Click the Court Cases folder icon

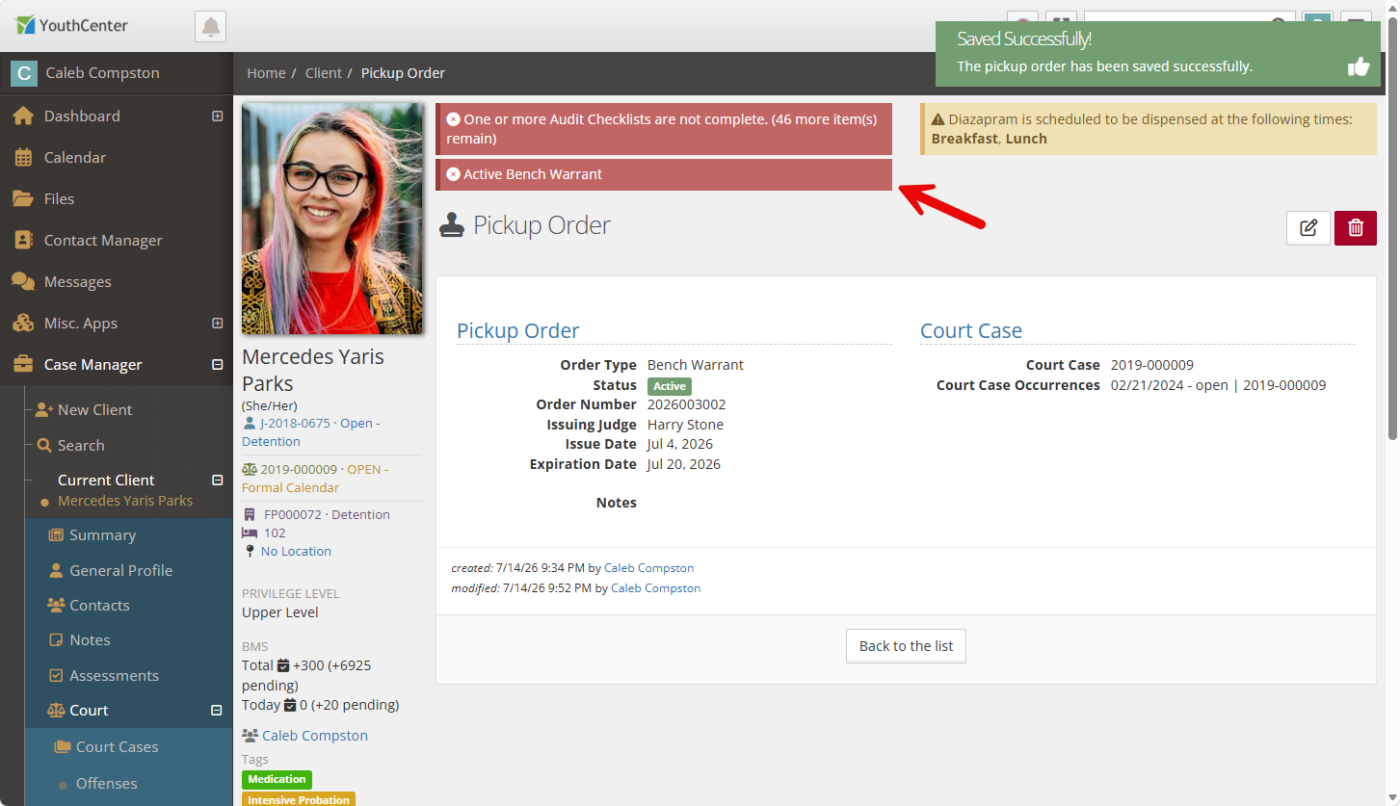(63, 747)
